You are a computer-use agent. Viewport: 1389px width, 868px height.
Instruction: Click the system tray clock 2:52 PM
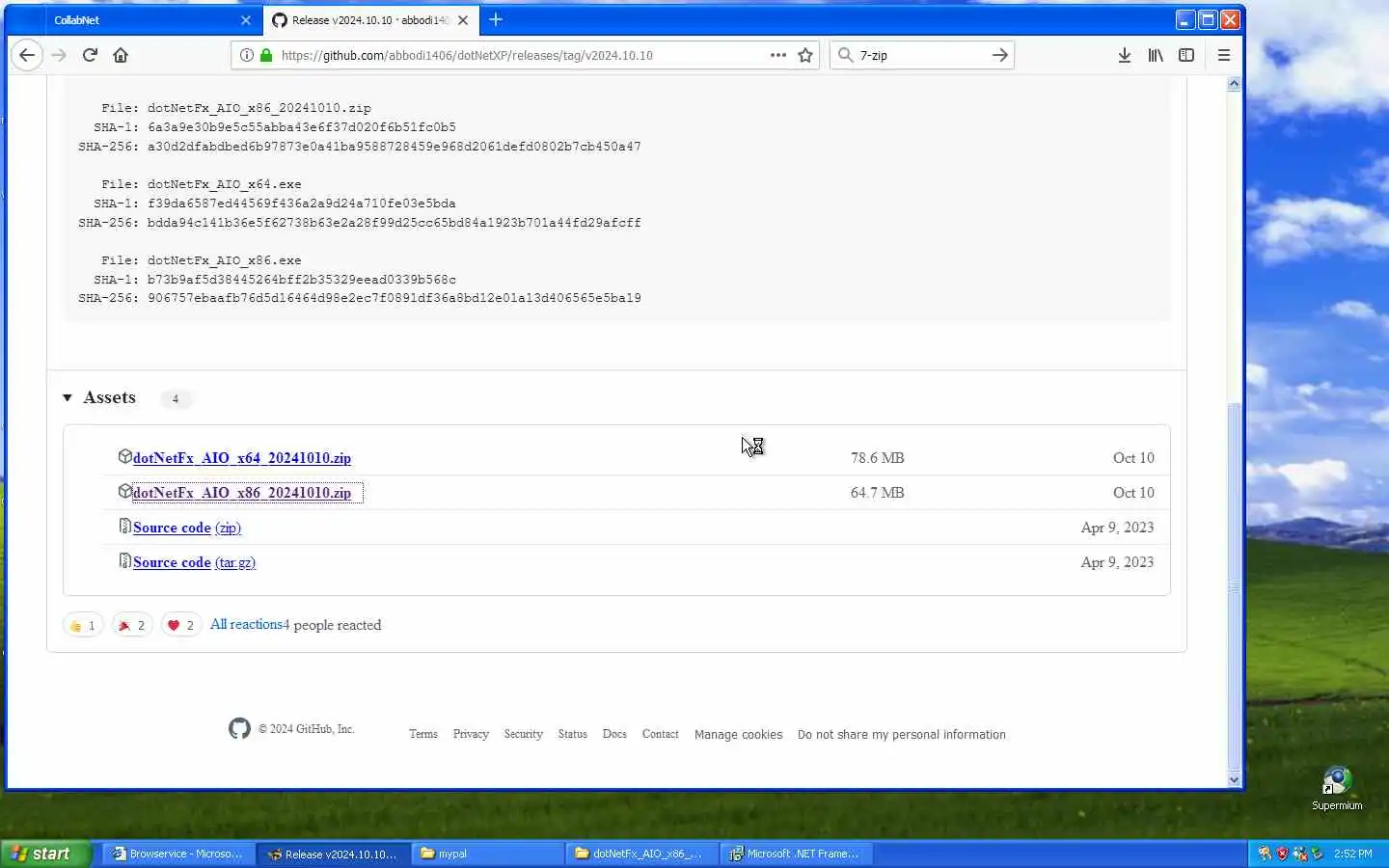(x=1353, y=854)
